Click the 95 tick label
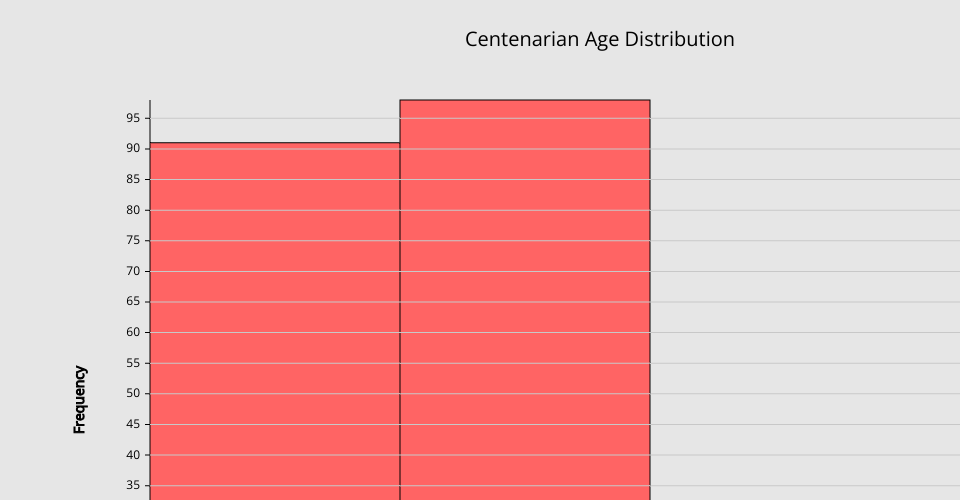 point(132,118)
